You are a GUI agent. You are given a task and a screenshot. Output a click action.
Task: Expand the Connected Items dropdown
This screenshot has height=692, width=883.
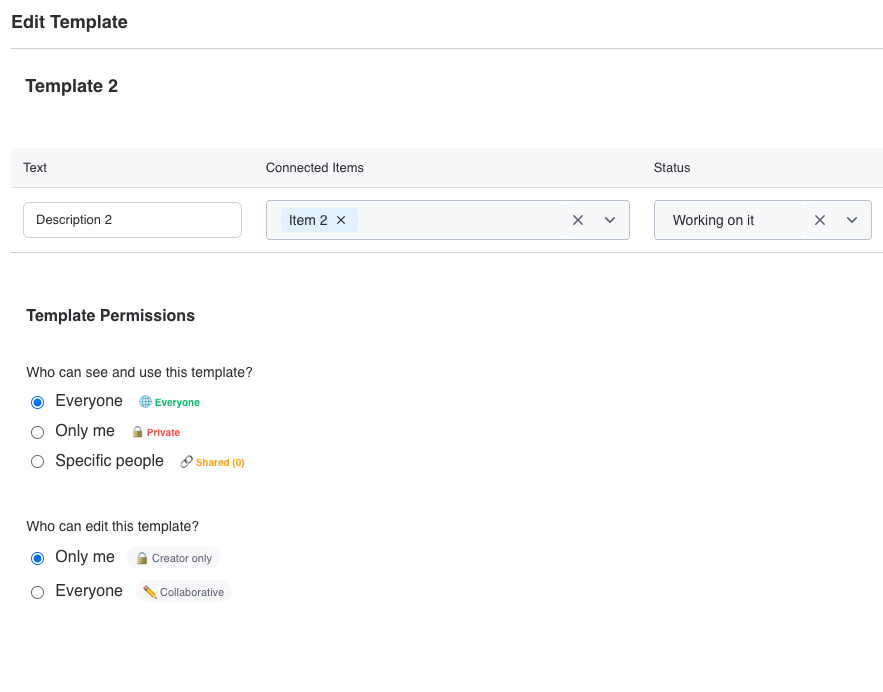point(610,220)
